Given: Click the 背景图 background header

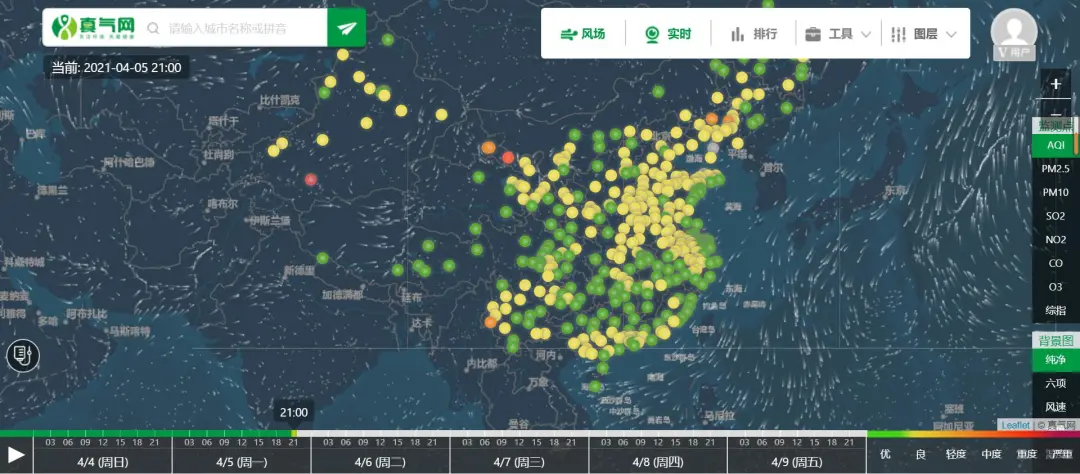Looking at the screenshot, I should 1056,340.
